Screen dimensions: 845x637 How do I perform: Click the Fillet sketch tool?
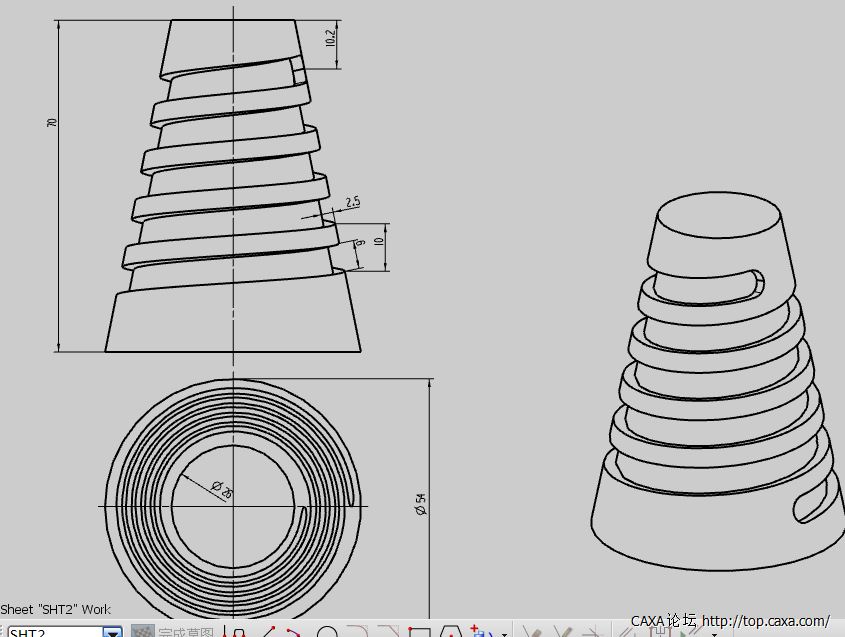(358, 633)
